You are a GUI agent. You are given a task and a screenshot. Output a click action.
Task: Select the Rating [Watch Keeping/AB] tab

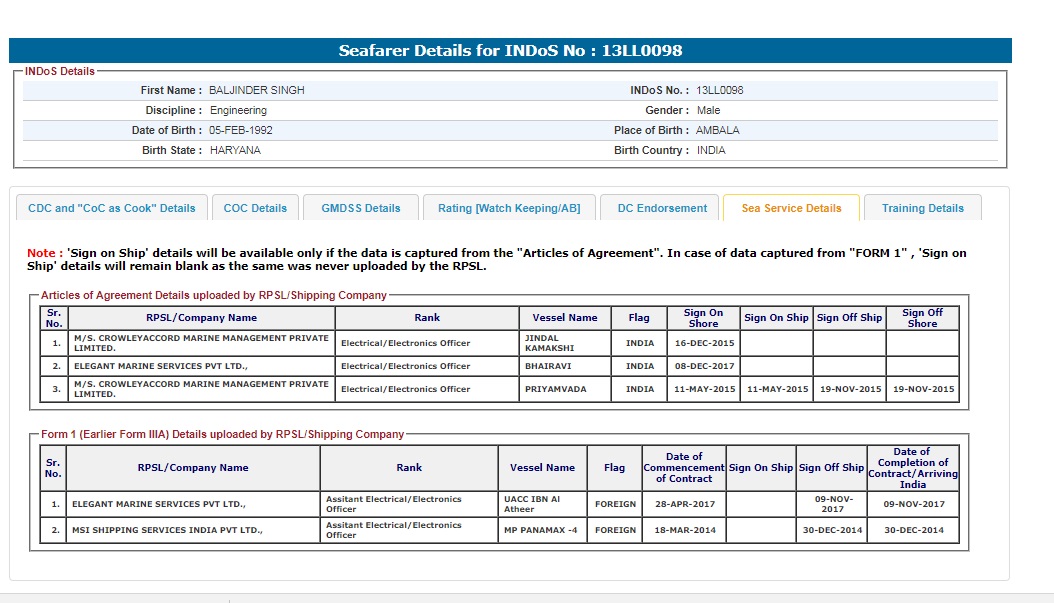509,208
